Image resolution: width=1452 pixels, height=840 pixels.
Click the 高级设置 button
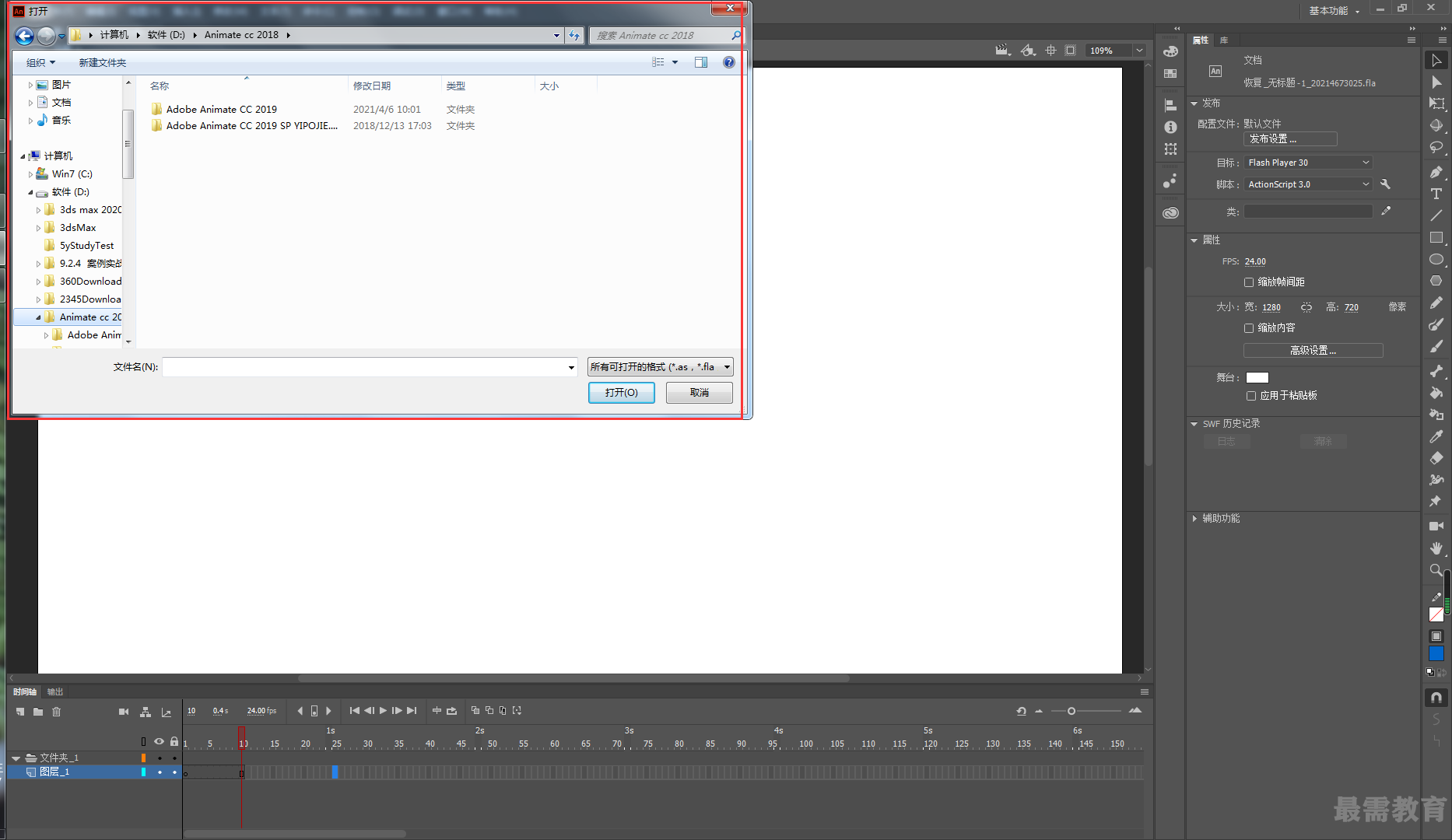point(1313,351)
